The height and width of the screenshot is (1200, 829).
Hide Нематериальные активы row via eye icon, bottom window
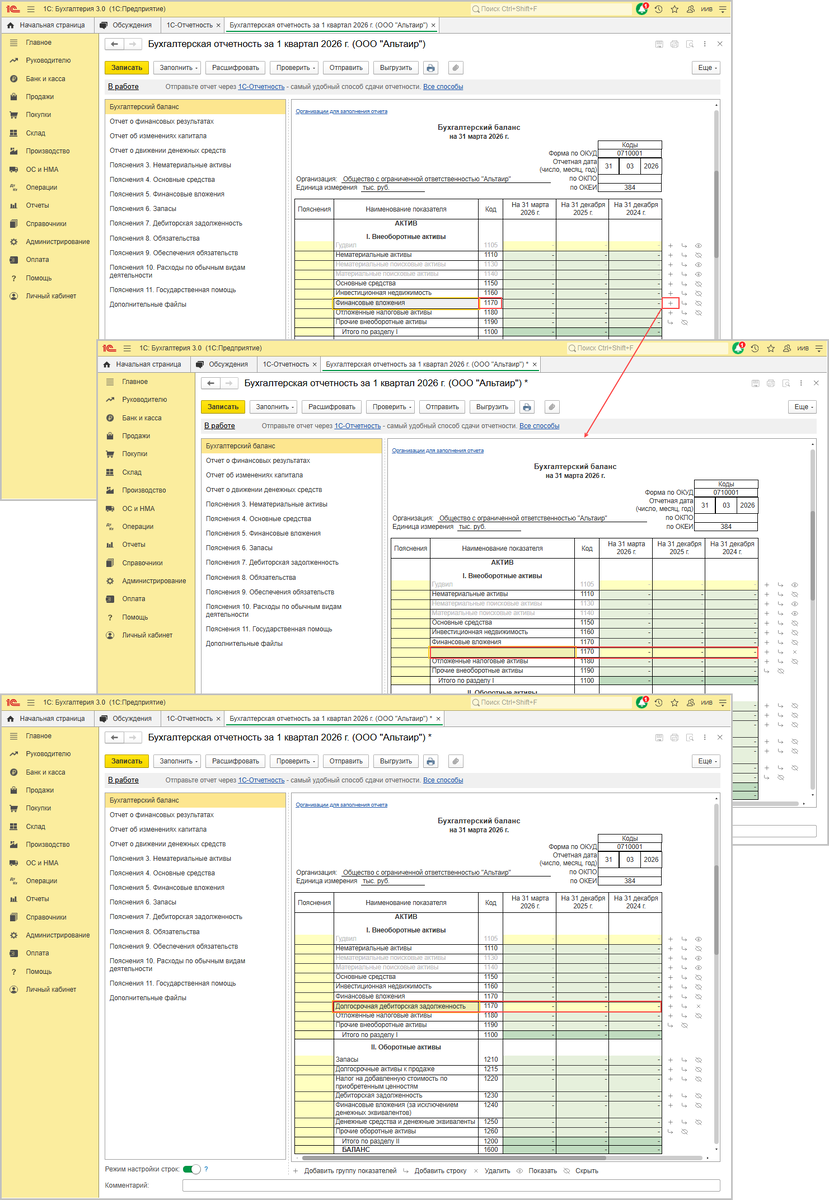coord(697,947)
